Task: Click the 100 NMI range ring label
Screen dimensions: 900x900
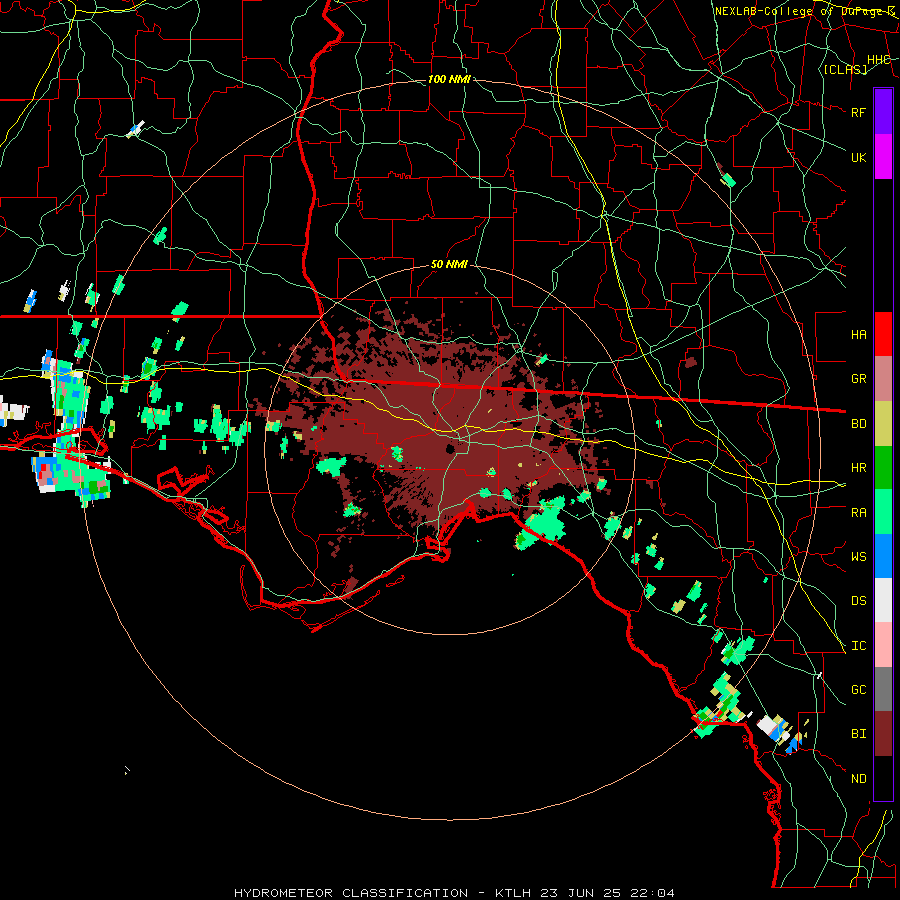Action: 449,79
